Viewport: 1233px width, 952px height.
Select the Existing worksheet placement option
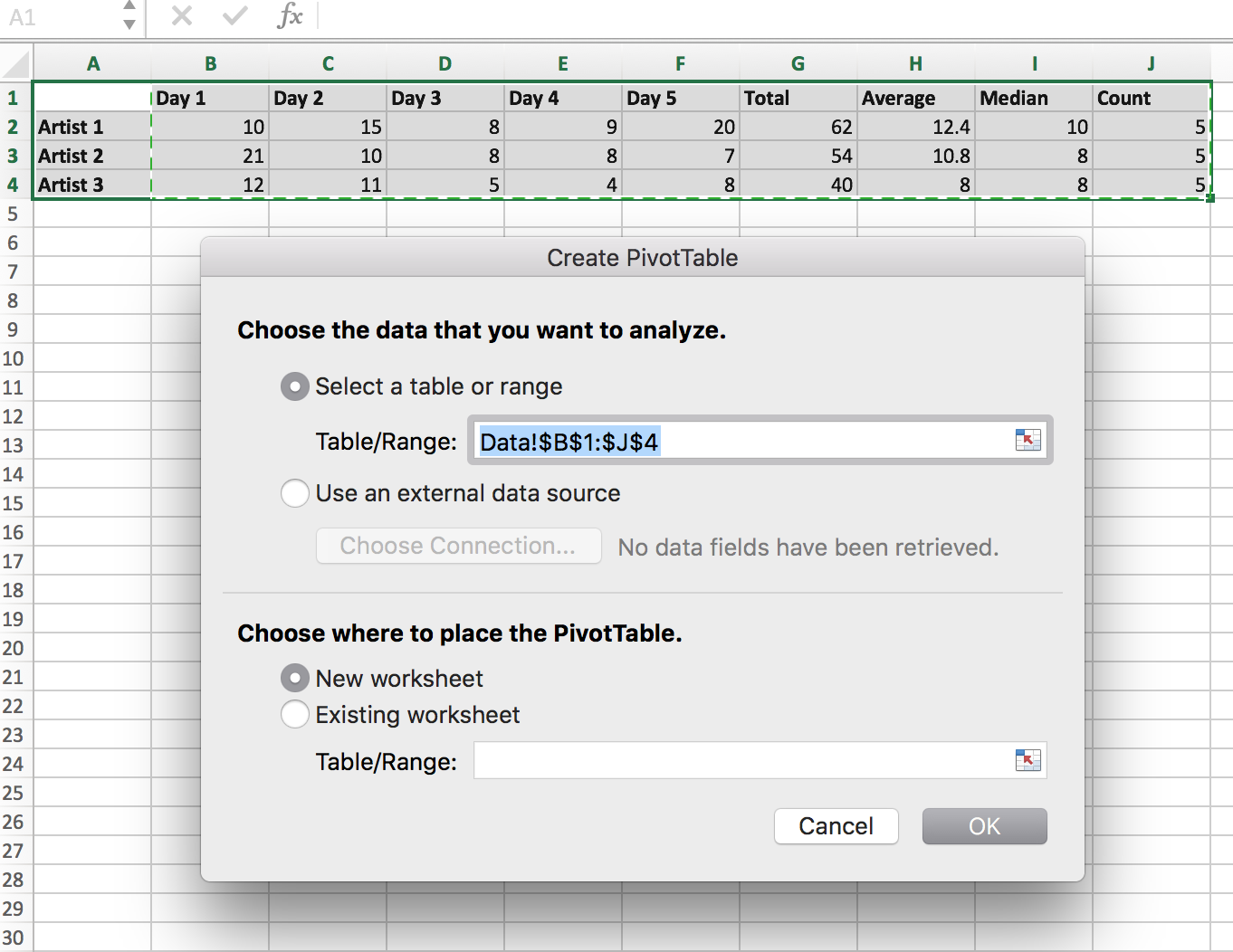(294, 714)
